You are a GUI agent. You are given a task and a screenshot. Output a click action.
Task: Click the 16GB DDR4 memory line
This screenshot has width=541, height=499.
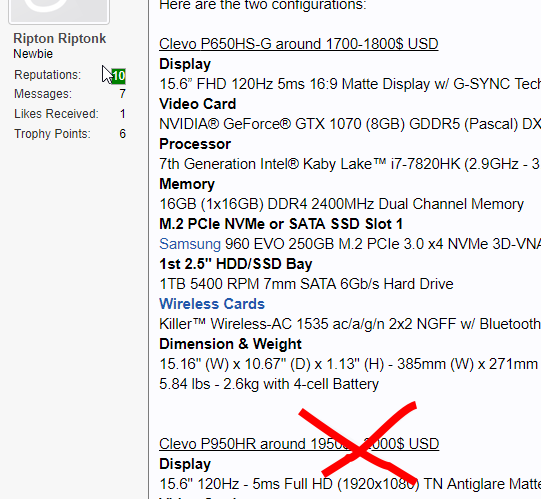(x=342, y=204)
